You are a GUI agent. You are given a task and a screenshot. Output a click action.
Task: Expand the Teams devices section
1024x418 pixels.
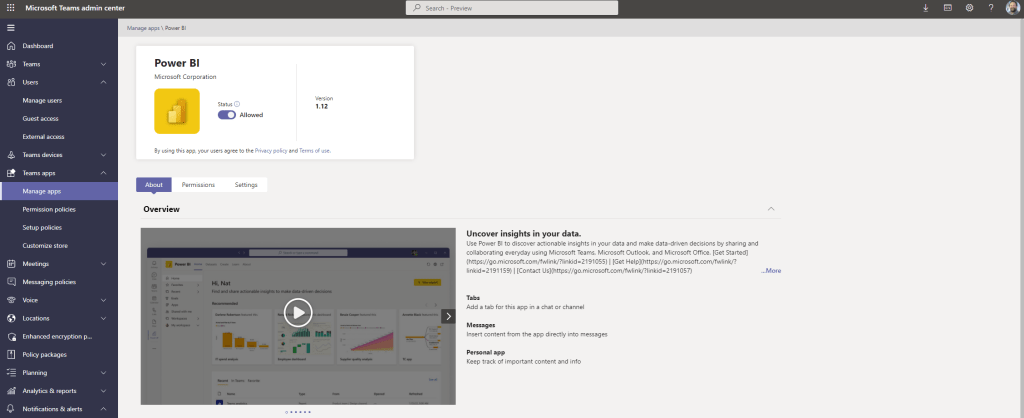coord(104,155)
